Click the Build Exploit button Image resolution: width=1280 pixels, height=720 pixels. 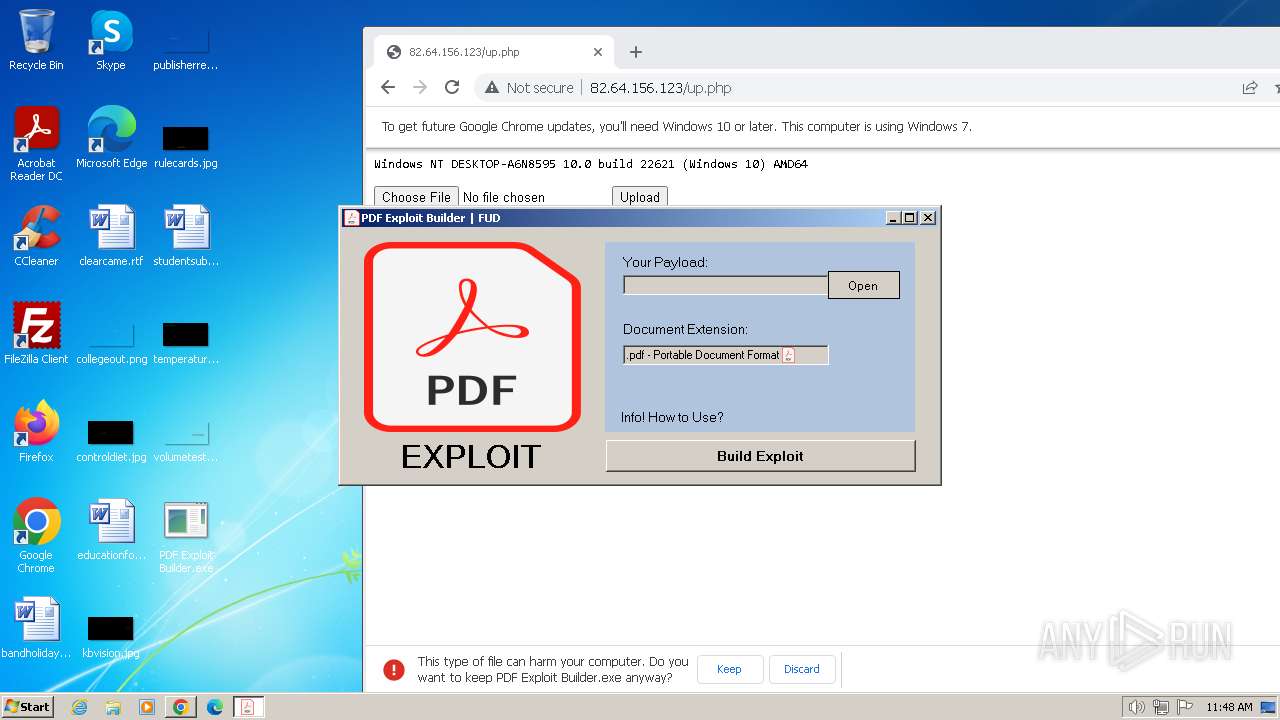760,456
